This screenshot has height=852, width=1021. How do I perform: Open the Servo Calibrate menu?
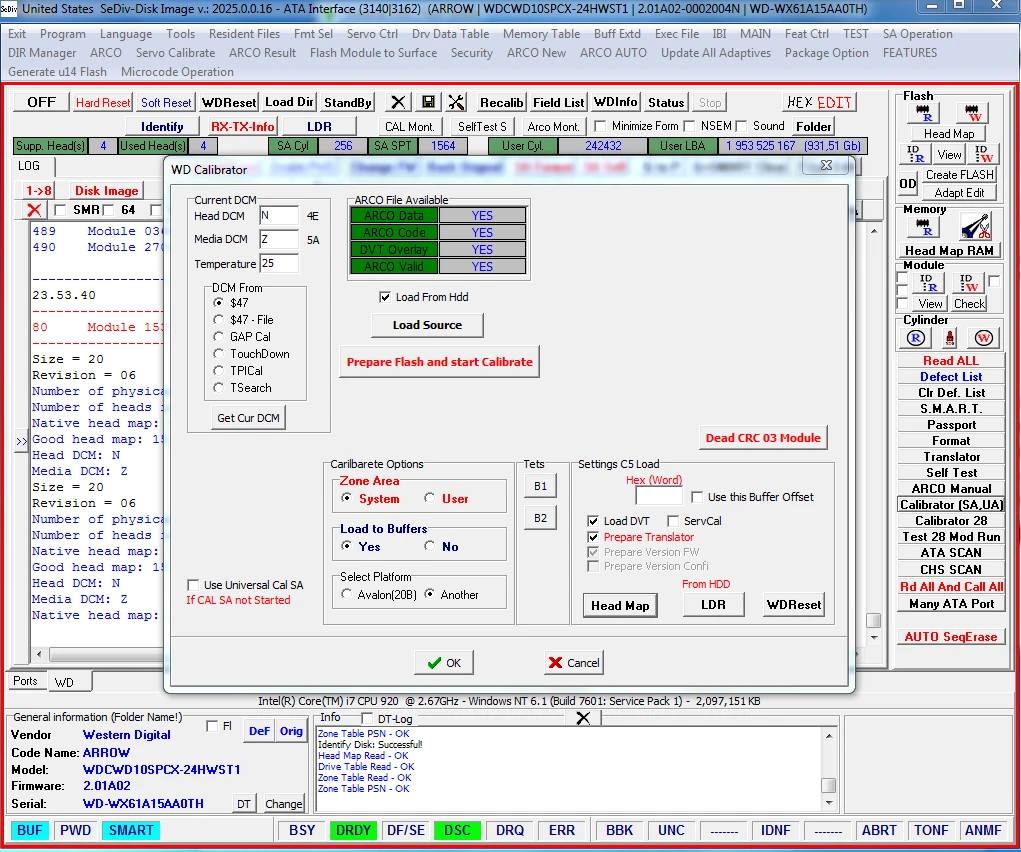coord(175,53)
